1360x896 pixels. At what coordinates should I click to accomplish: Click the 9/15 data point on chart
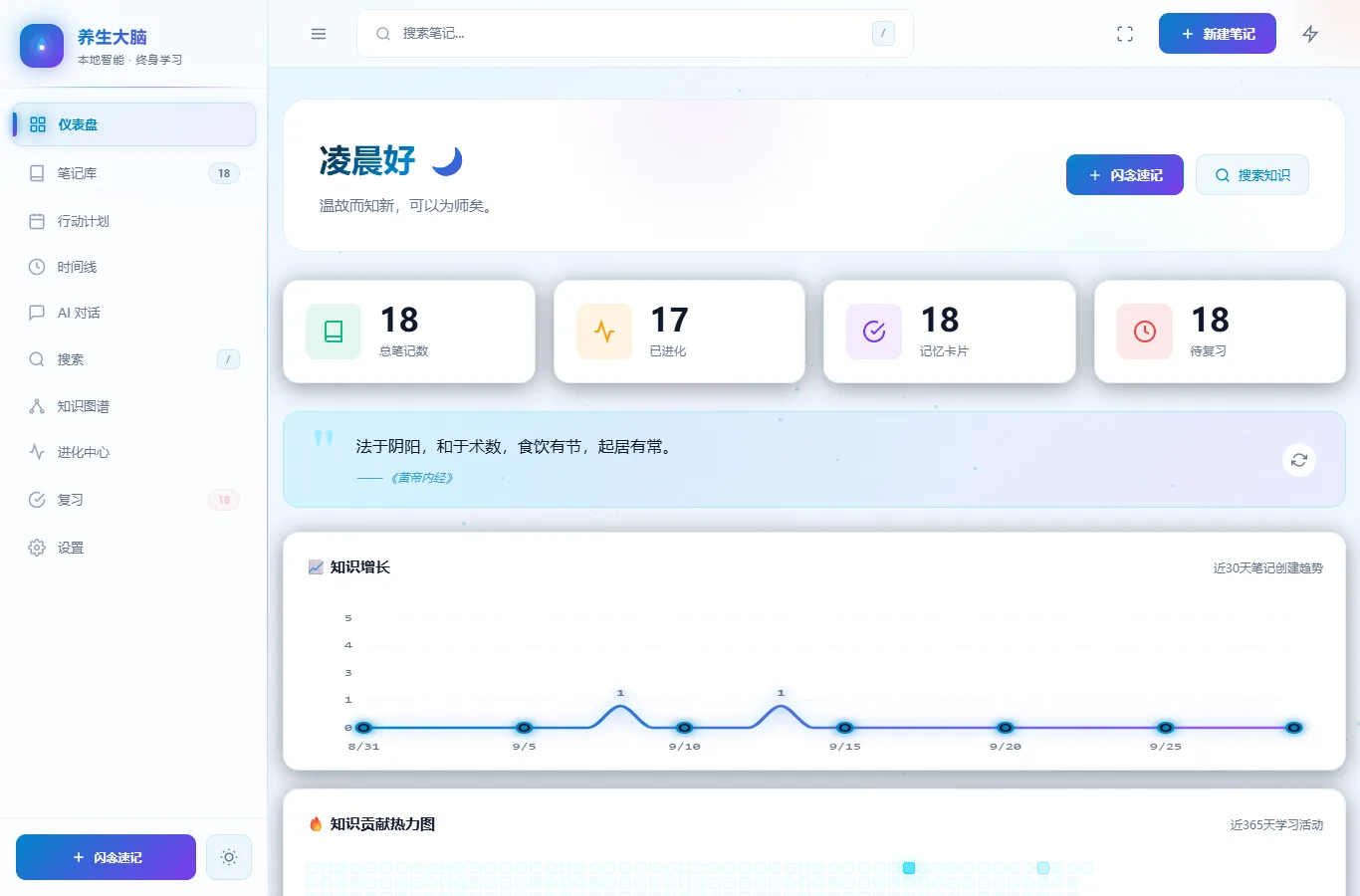tap(845, 728)
